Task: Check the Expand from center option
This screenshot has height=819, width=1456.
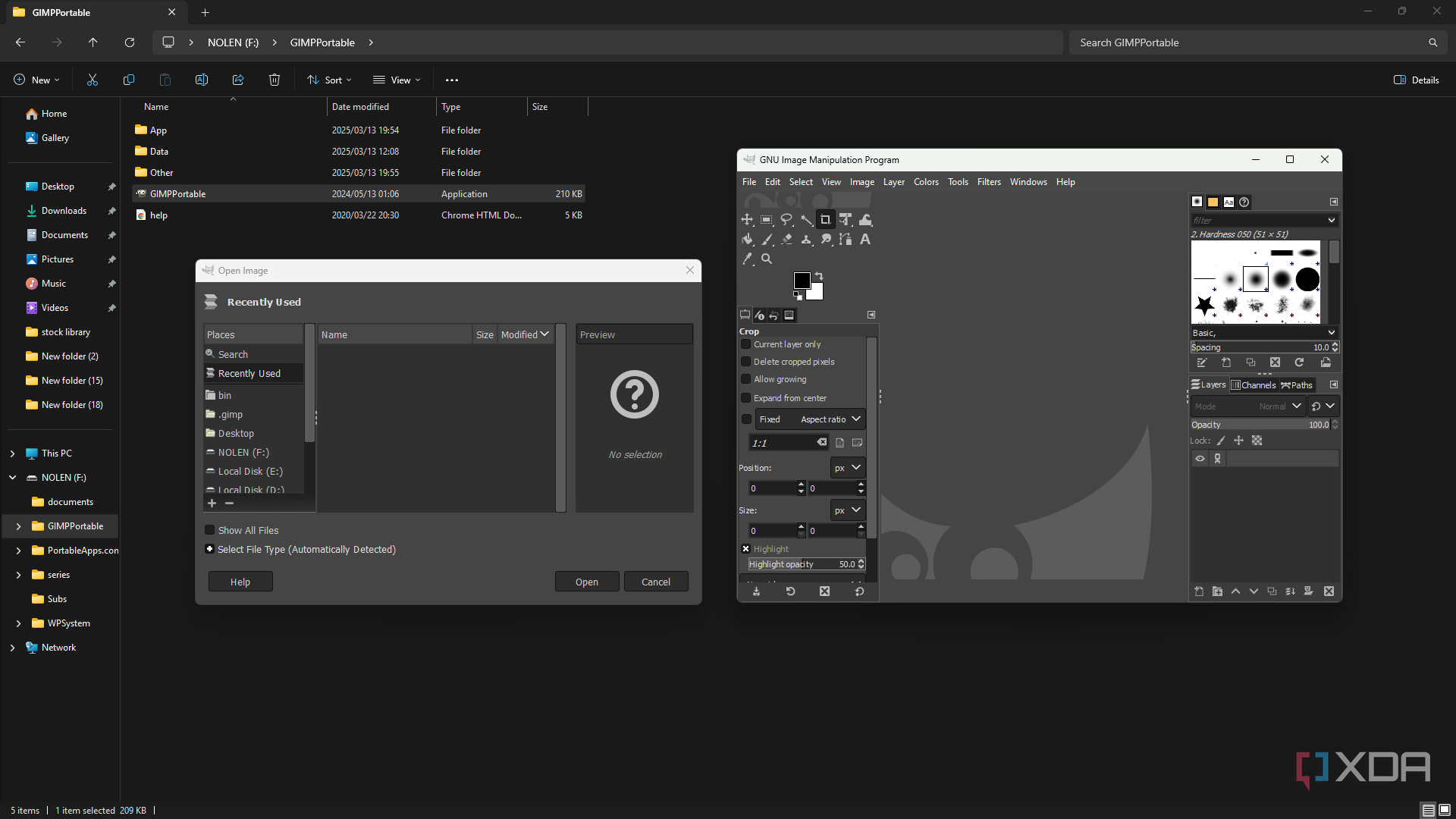Action: (x=746, y=398)
